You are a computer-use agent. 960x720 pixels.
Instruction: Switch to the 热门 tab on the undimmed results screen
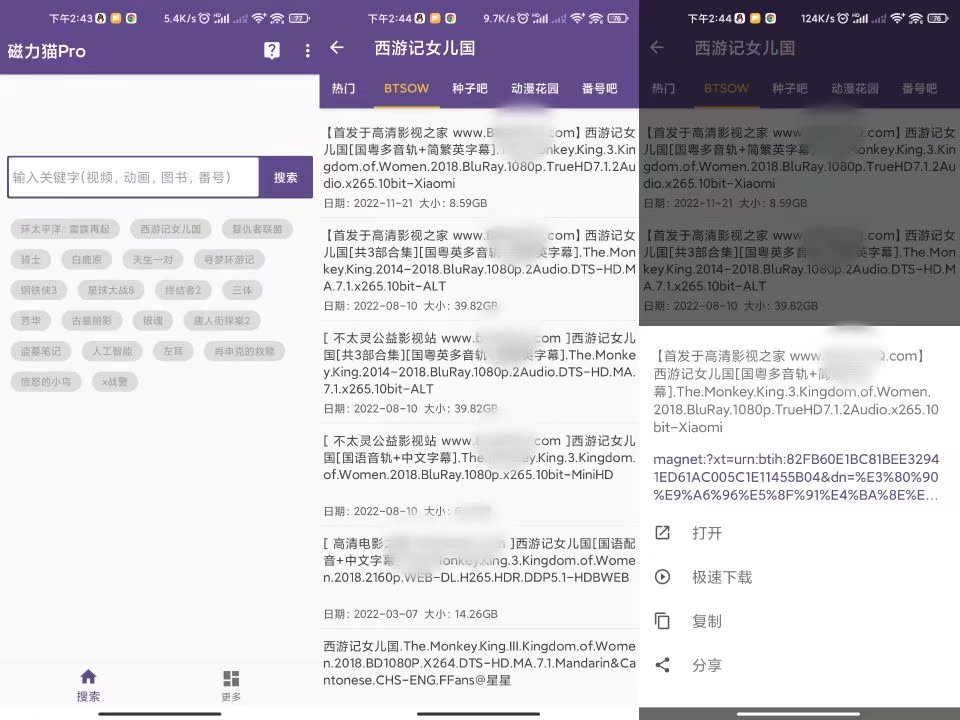(343, 88)
